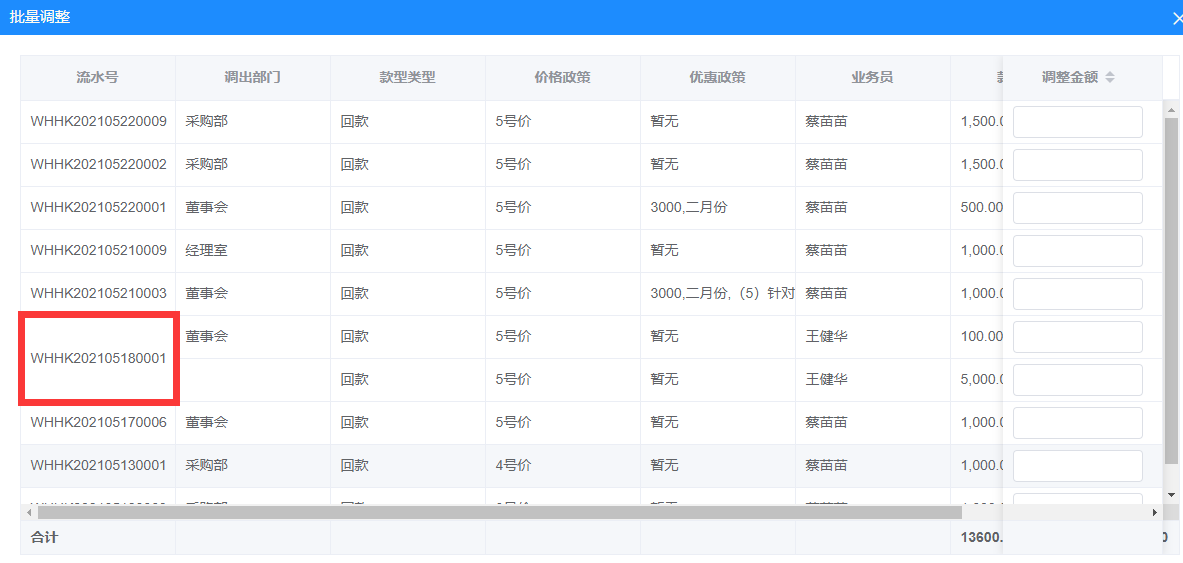Click the 500.00 amount cell
This screenshot has height=563, width=1183.
click(x=982, y=208)
